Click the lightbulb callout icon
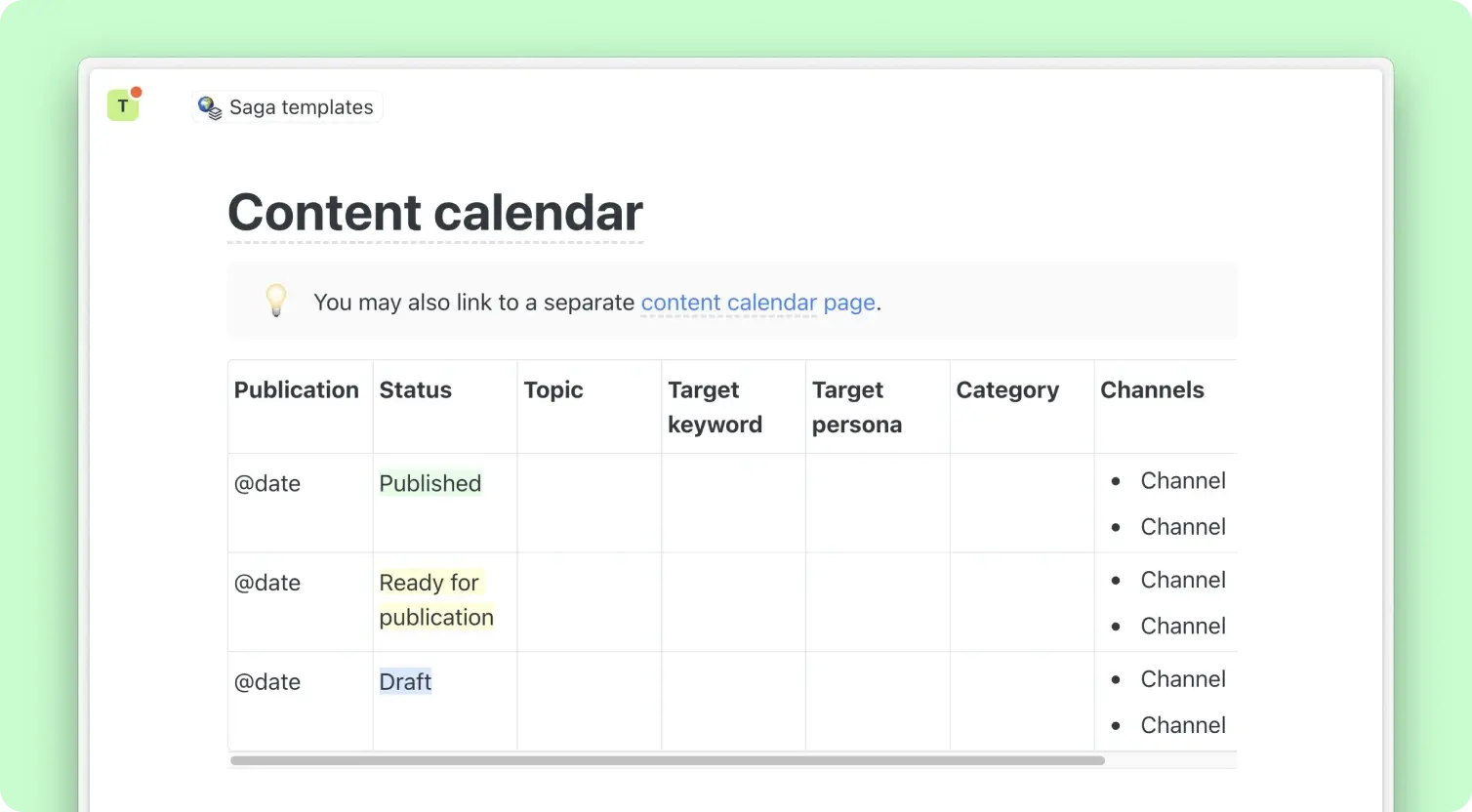This screenshot has width=1472, height=812. tap(276, 301)
